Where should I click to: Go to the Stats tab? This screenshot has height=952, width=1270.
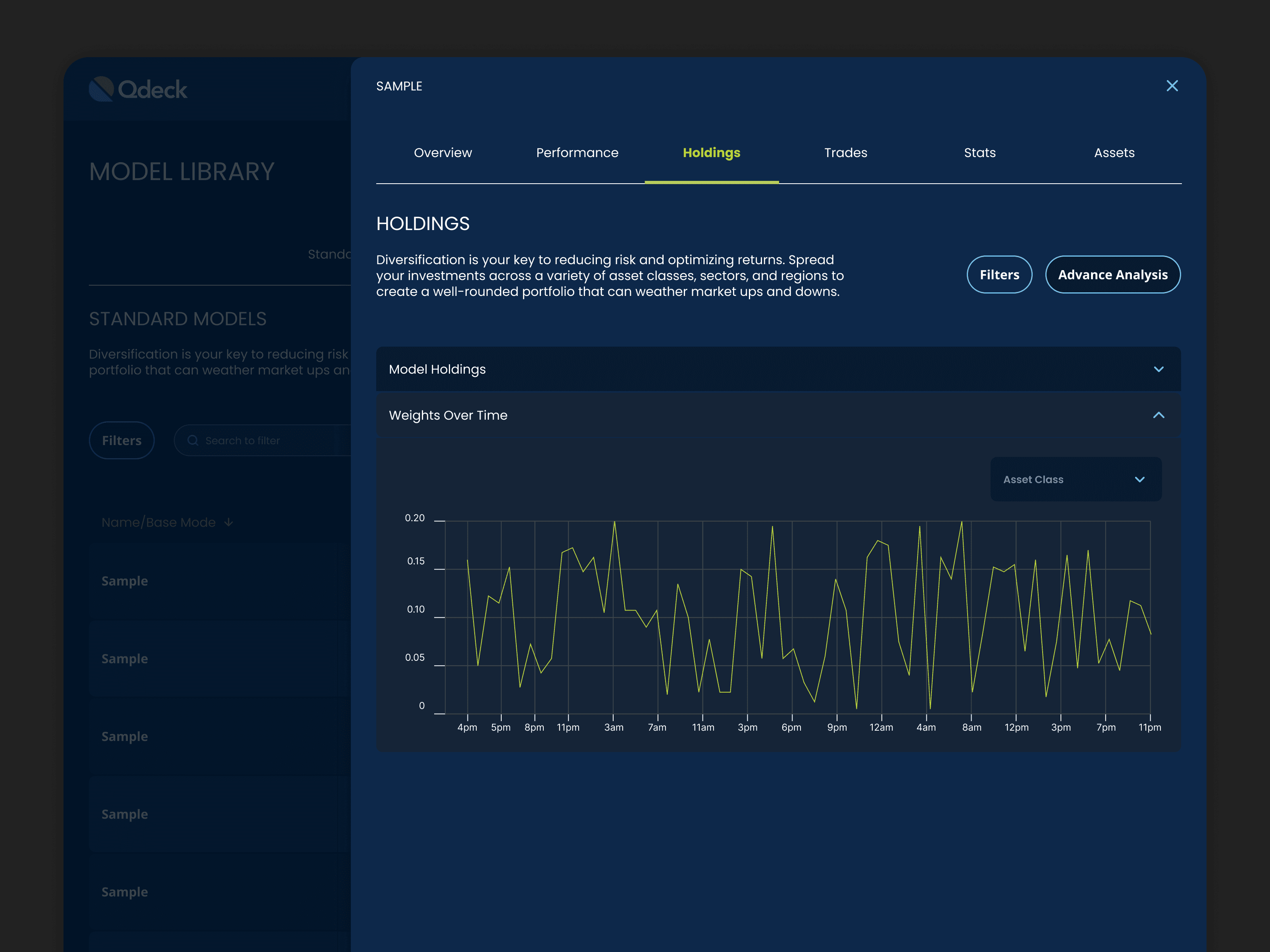tap(979, 153)
